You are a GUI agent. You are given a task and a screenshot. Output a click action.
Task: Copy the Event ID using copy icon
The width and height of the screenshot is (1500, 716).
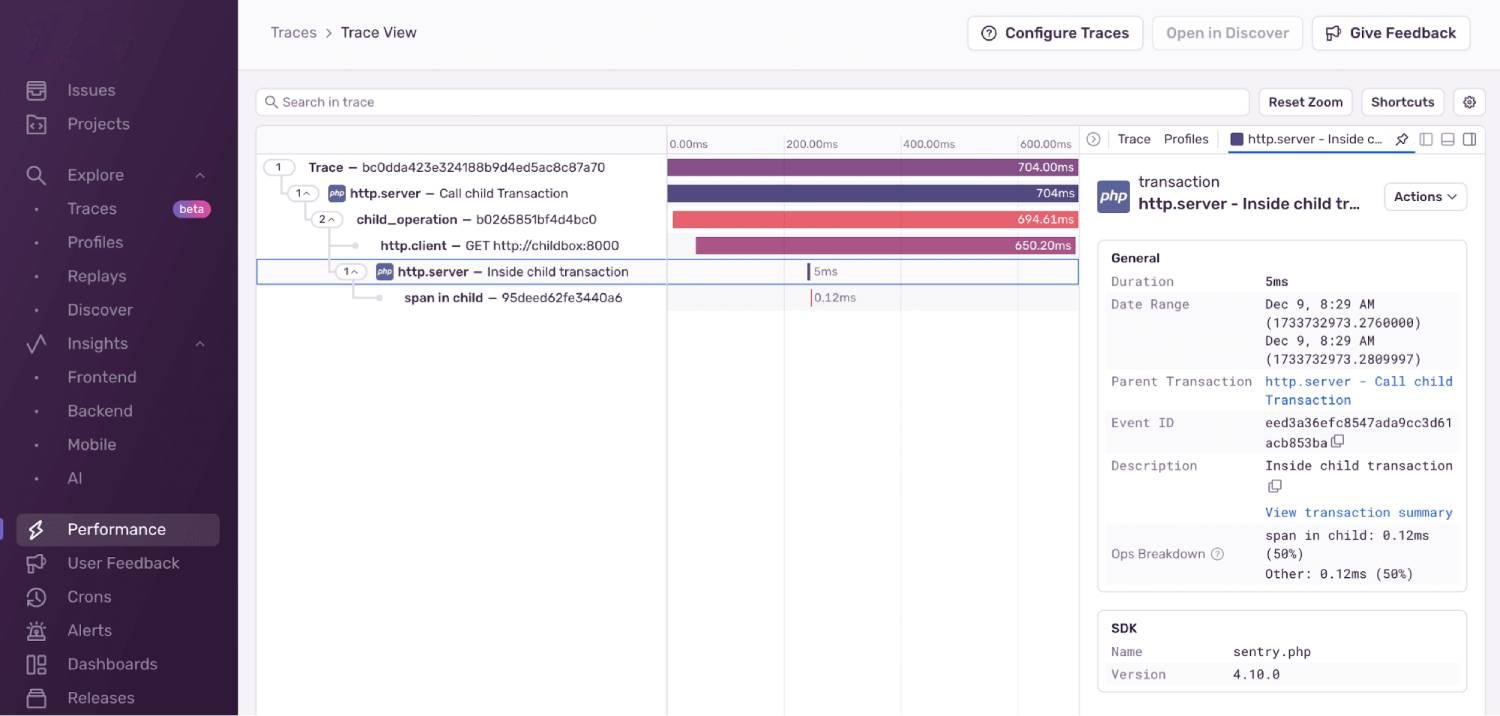(x=1338, y=441)
